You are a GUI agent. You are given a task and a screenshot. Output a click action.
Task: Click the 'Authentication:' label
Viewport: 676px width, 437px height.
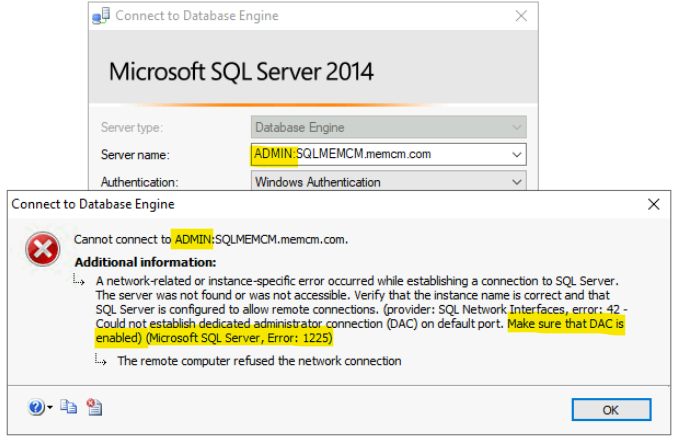pos(139,182)
